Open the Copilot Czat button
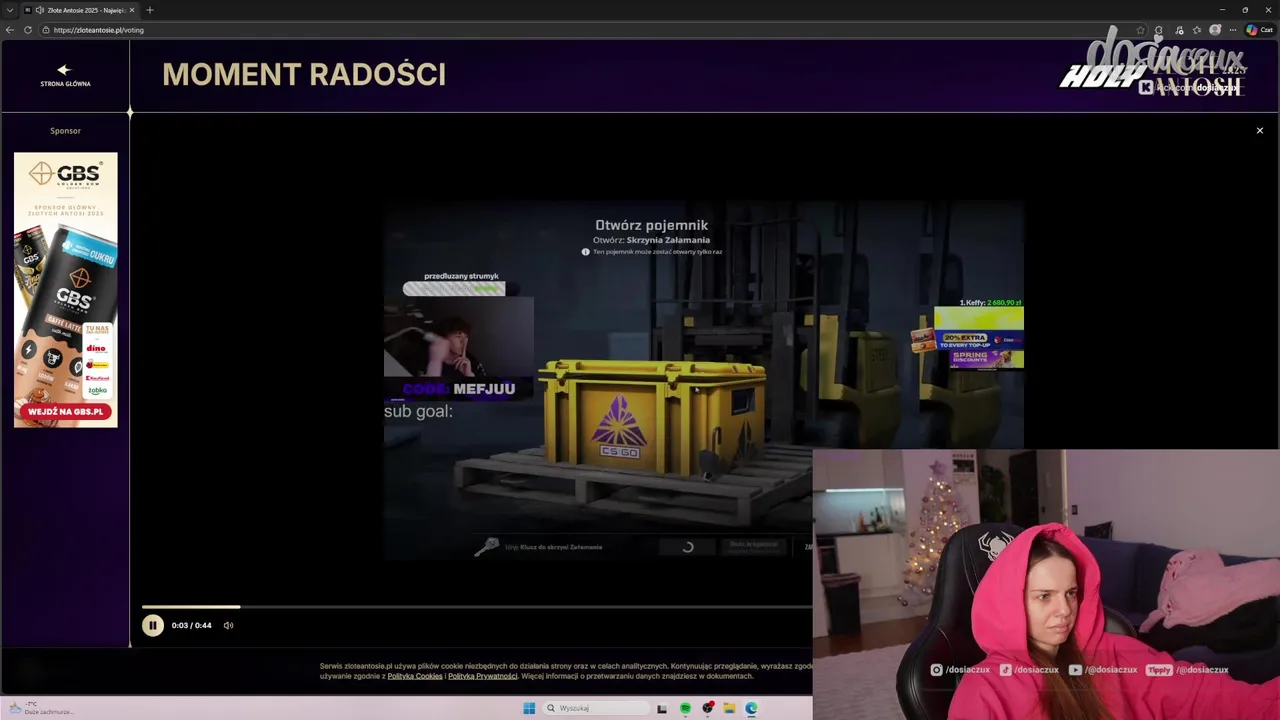 (1259, 30)
